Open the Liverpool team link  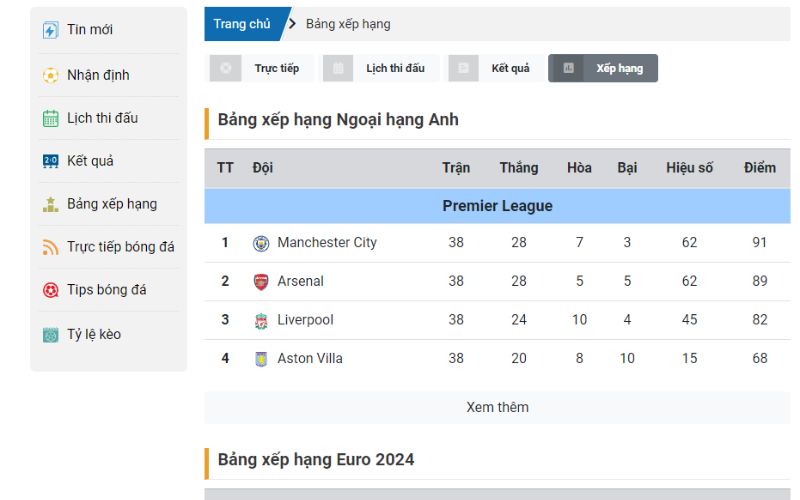(x=305, y=320)
